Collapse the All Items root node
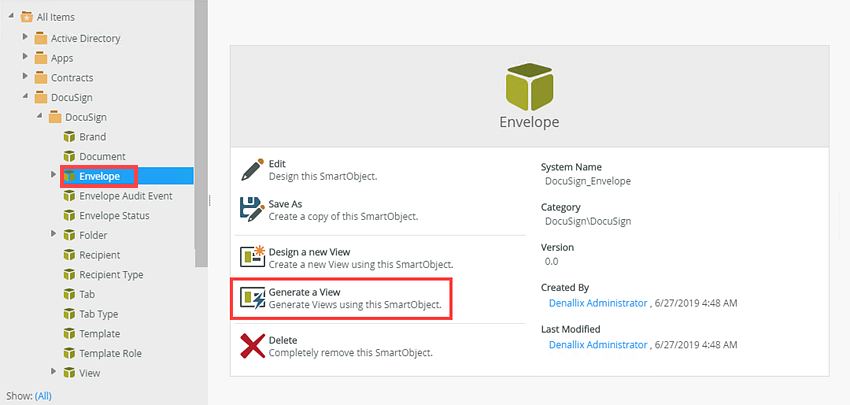Screen dimensions: 850x405 coord(11,17)
